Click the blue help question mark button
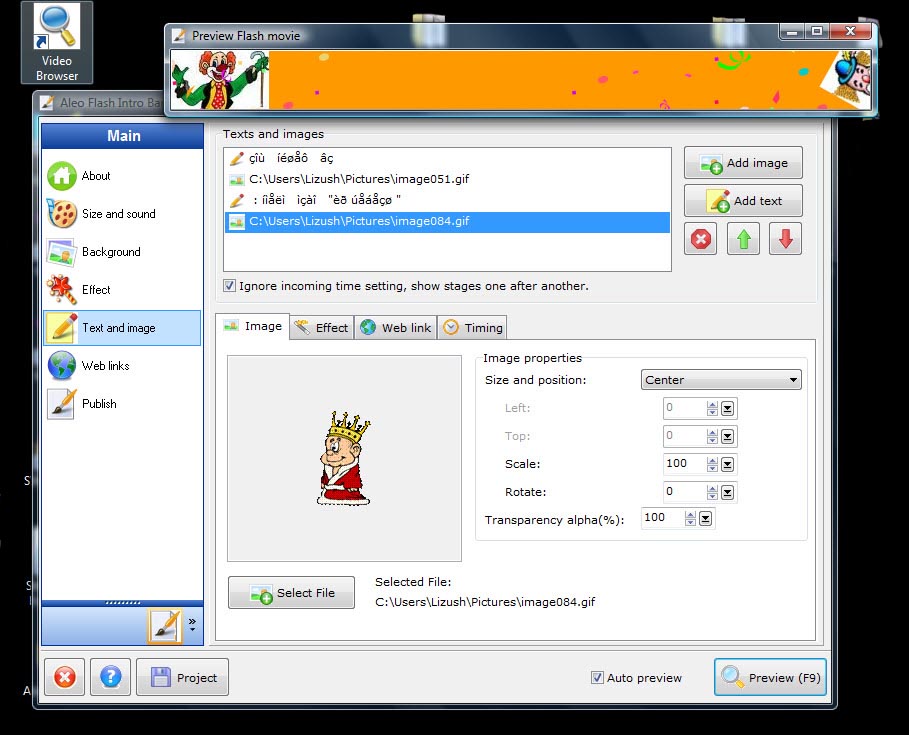 click(111, 677)
